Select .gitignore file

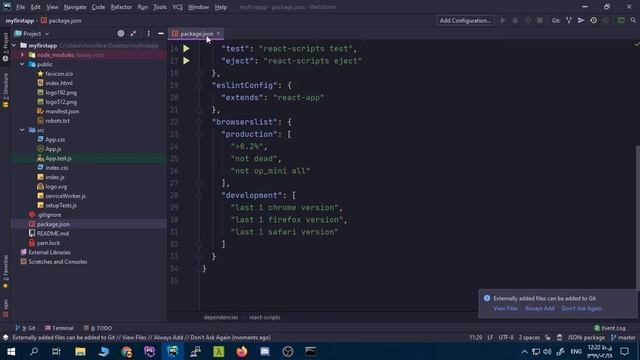click(x=49, y=215)
